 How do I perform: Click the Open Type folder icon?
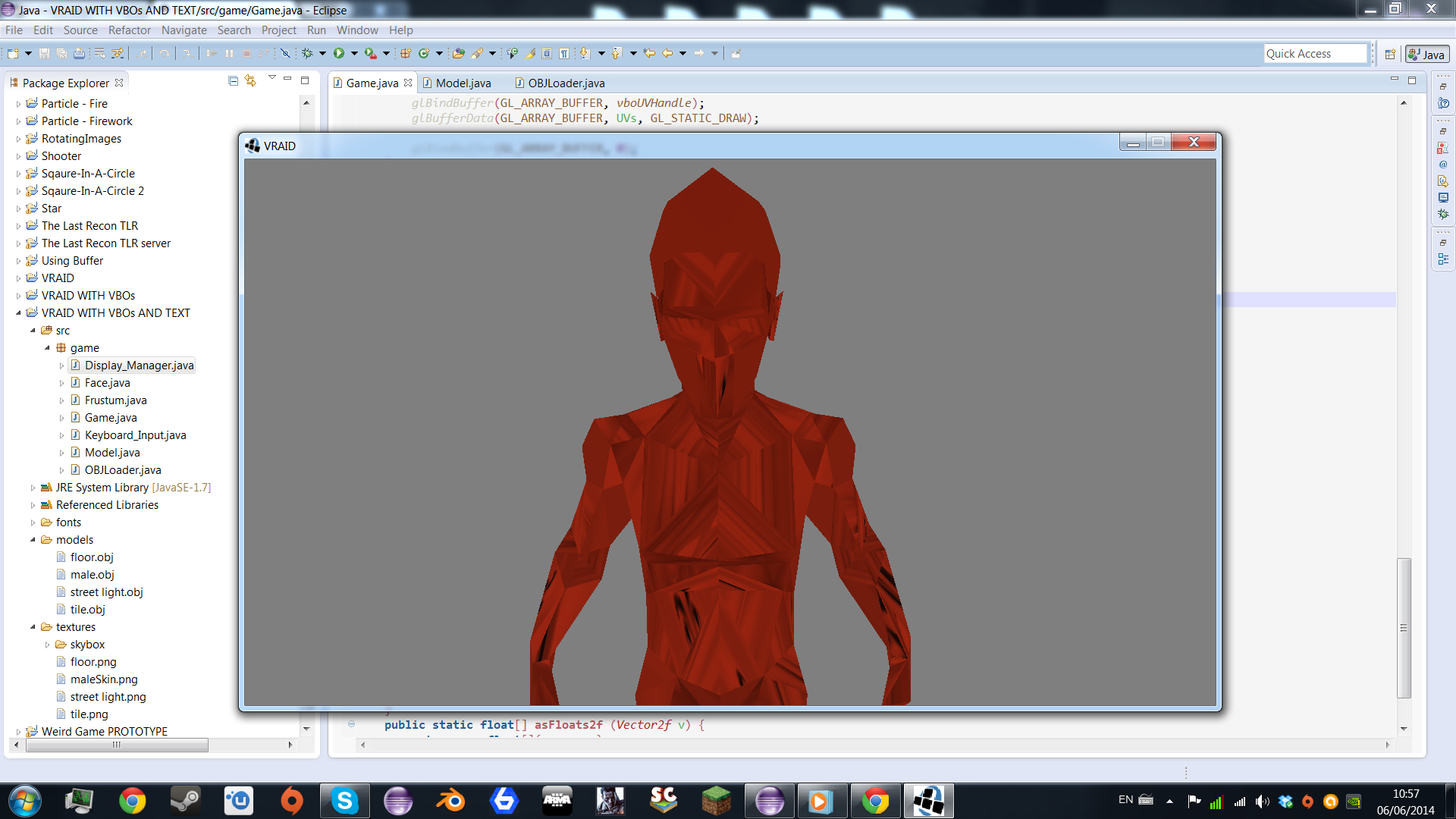click(458, 53)
